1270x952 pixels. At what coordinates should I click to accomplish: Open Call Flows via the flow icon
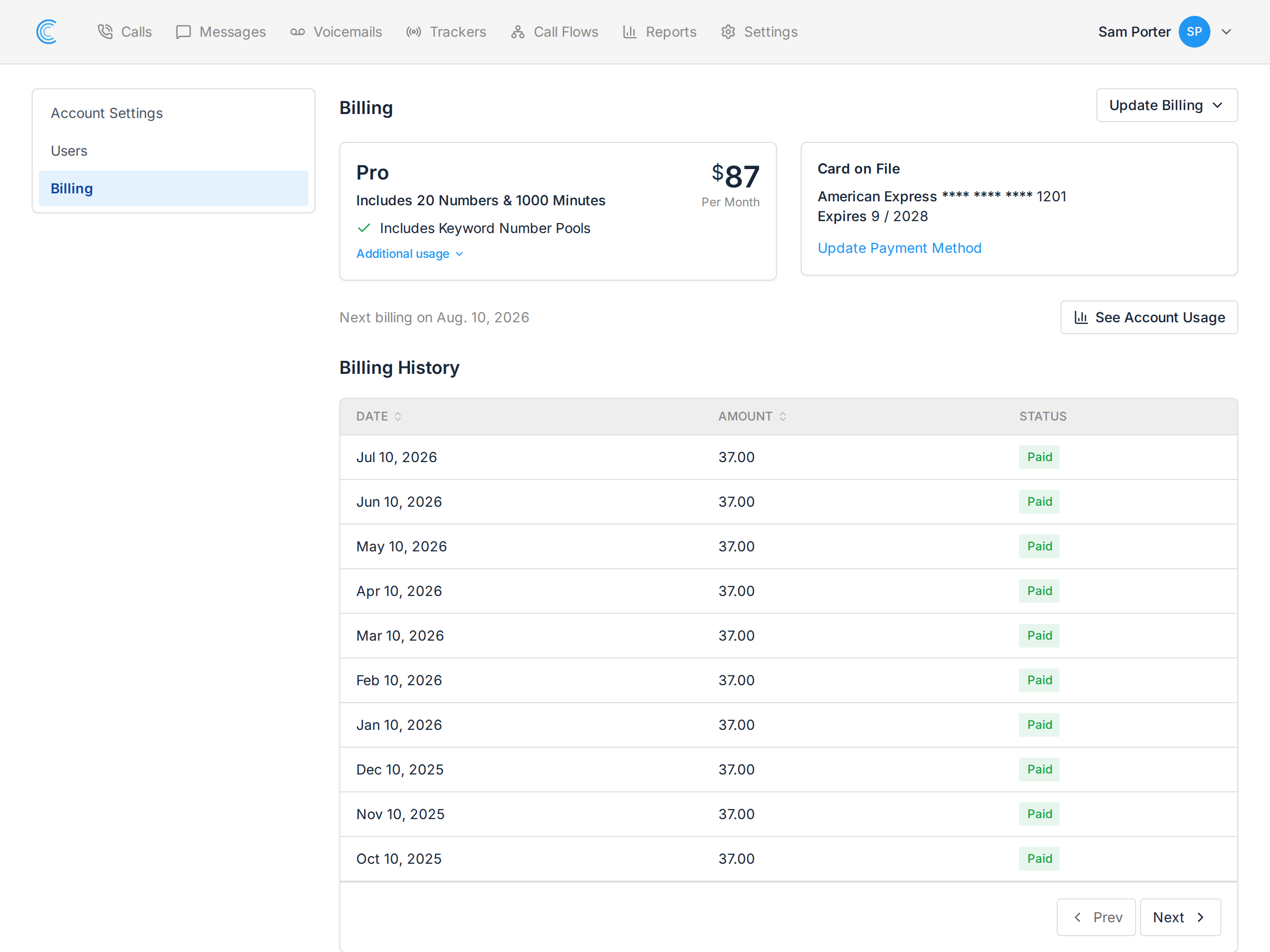[518, 32]
